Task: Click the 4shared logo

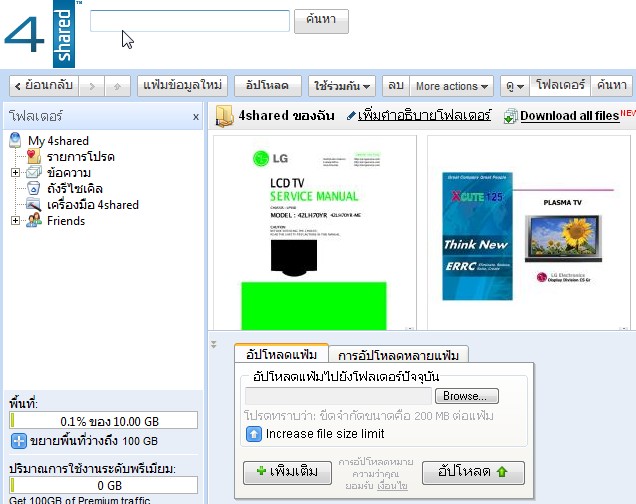Action: point(39,34)
